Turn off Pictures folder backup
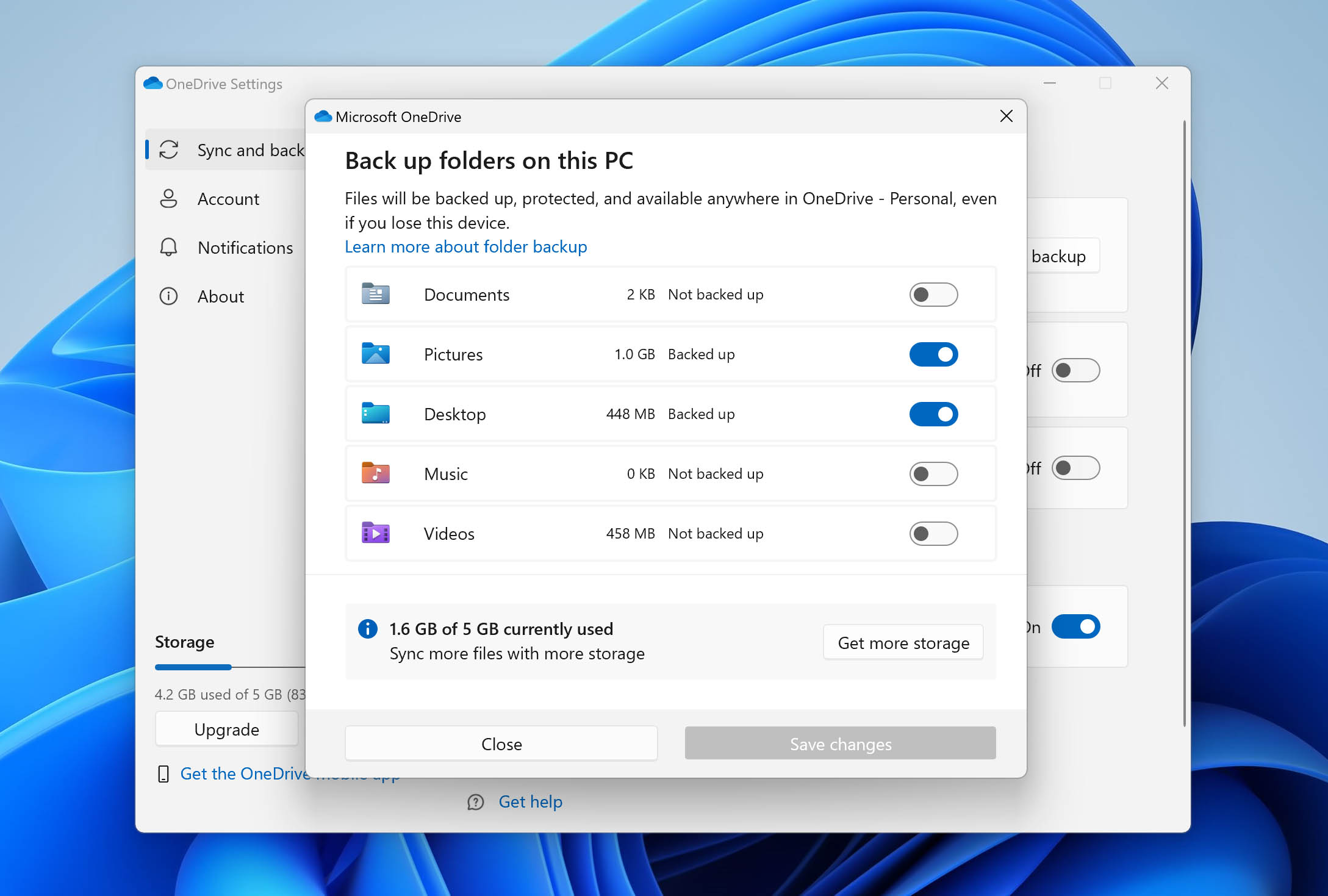This screenshot has height=896, width=1328. tap(933, 354)
